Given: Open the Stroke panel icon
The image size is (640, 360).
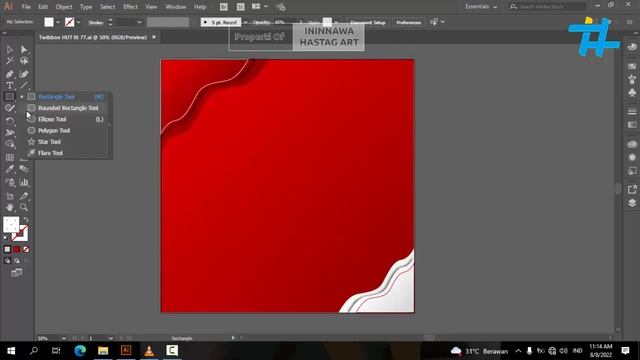Looking at the screenshot, I should (632, 111).
